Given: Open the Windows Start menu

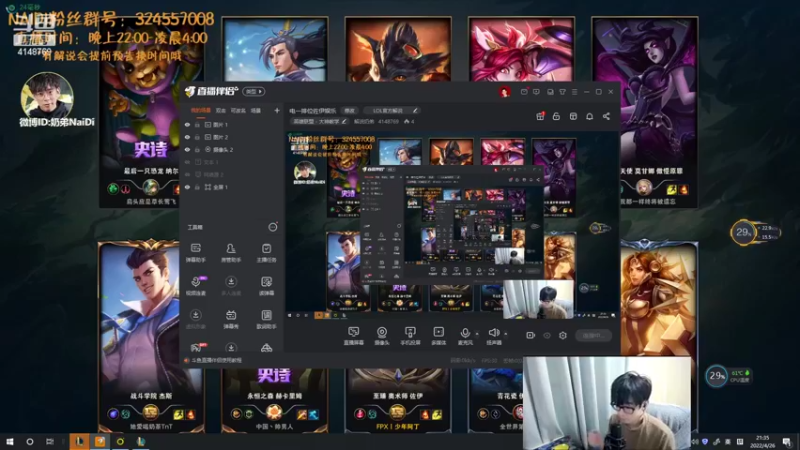Looking at the screenshot, I should coord(10,441).
